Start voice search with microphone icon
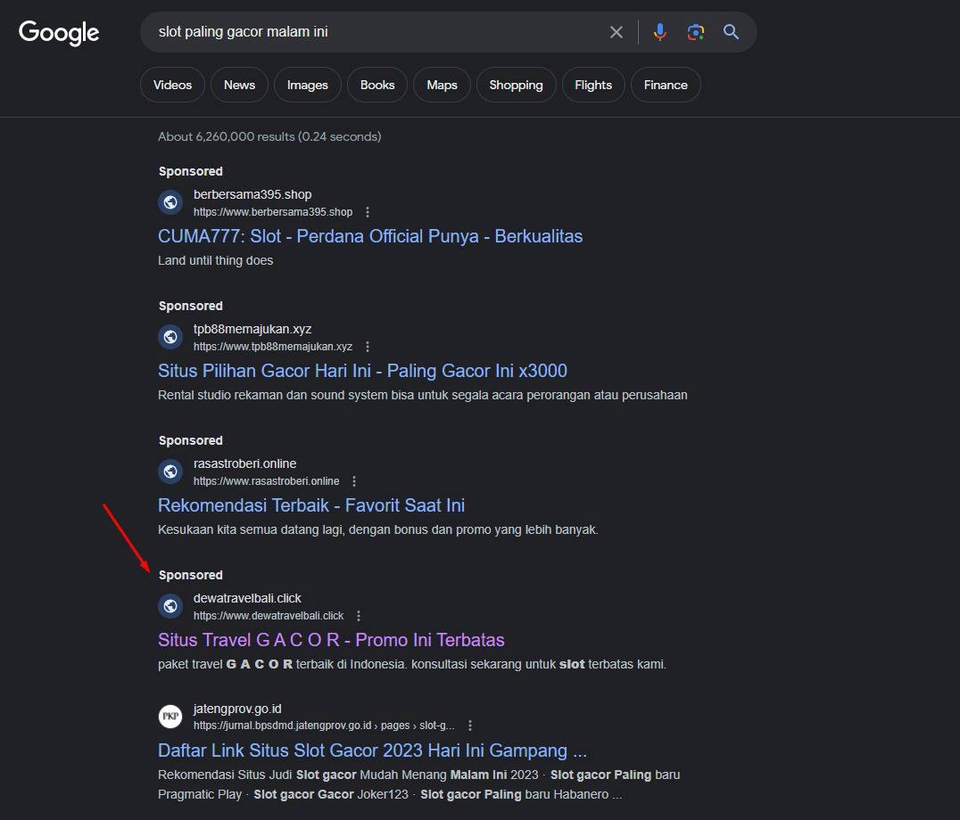Viewport: 960px width, 820px height. 659,32
